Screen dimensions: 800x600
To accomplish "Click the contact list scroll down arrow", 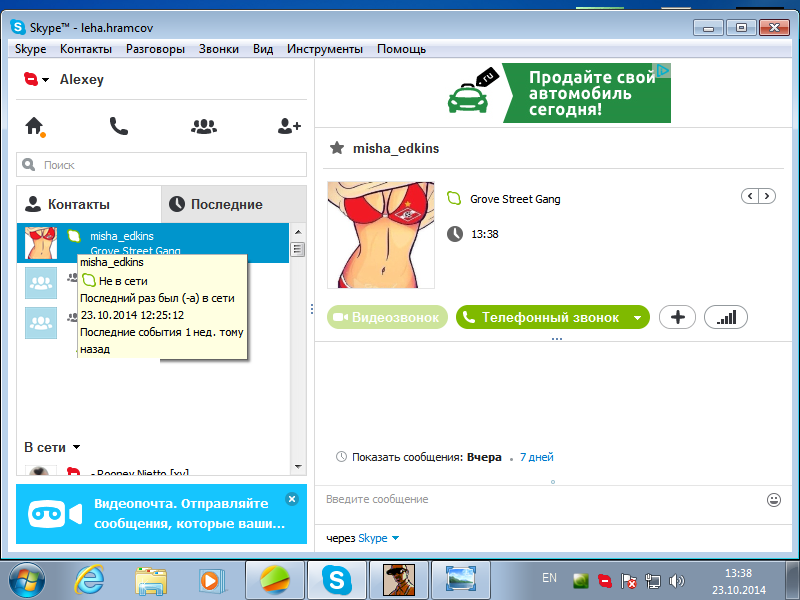I will point(298,467).
